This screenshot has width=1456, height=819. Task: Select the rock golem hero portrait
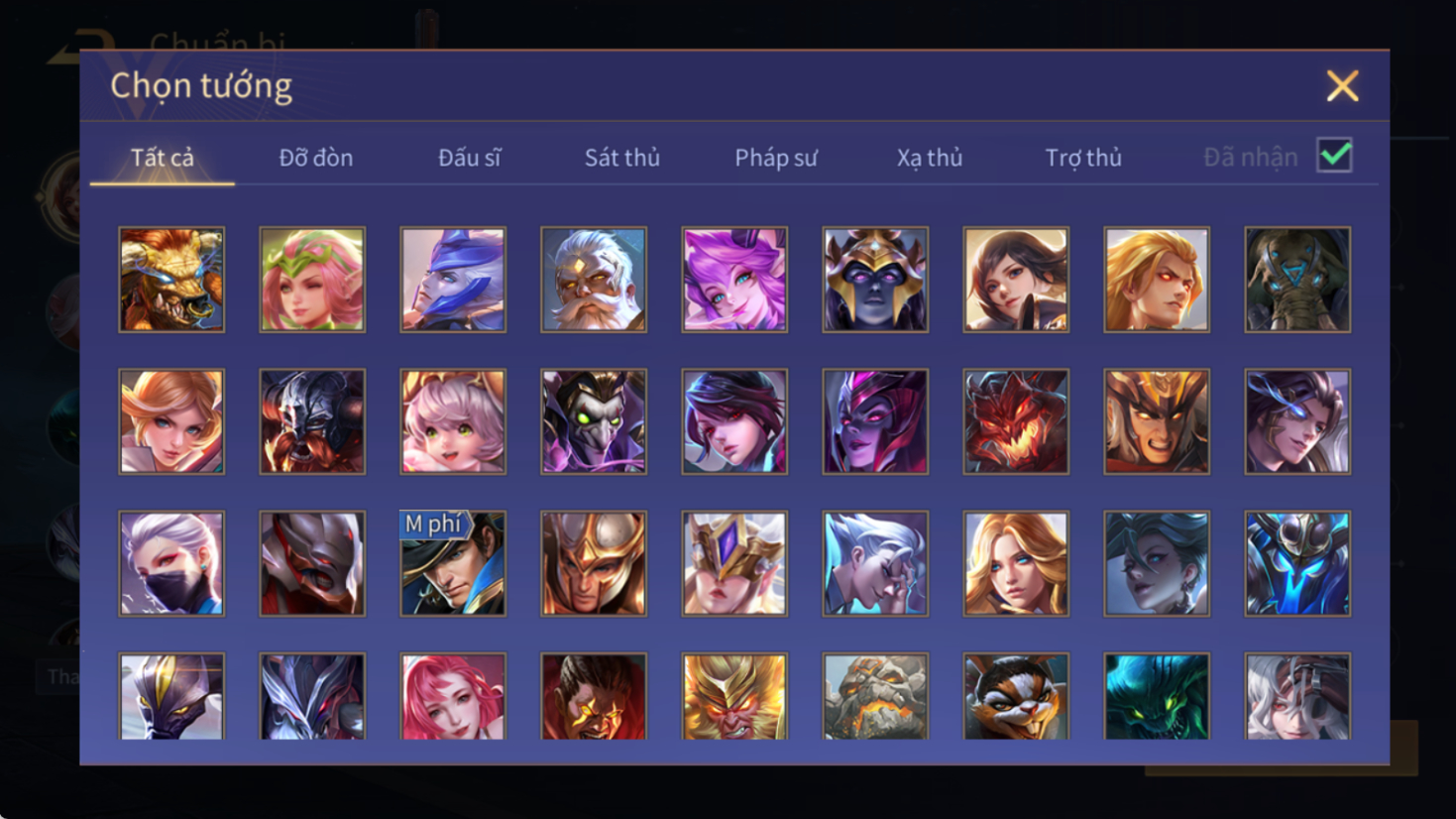[875, 696]
